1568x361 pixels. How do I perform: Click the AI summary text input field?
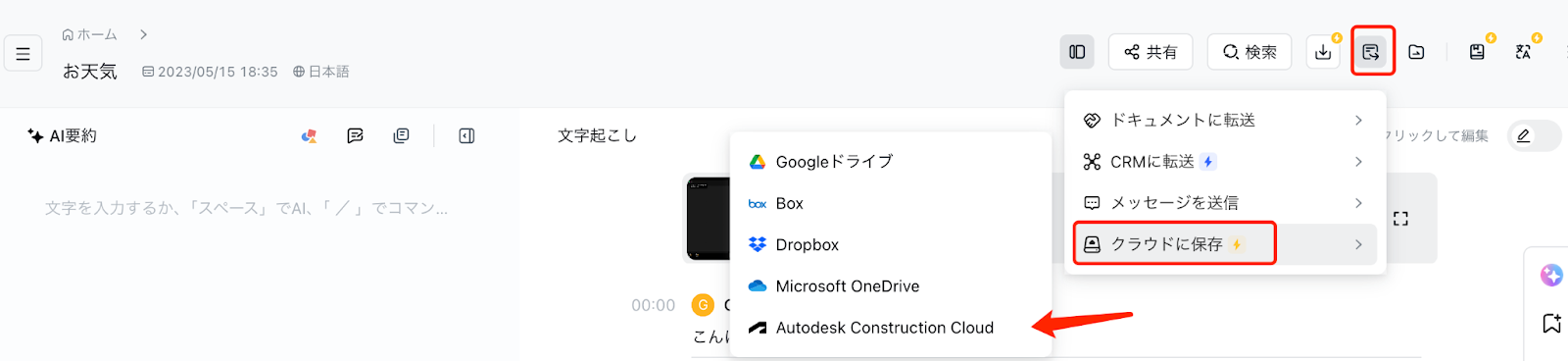(x=247, y=208)
